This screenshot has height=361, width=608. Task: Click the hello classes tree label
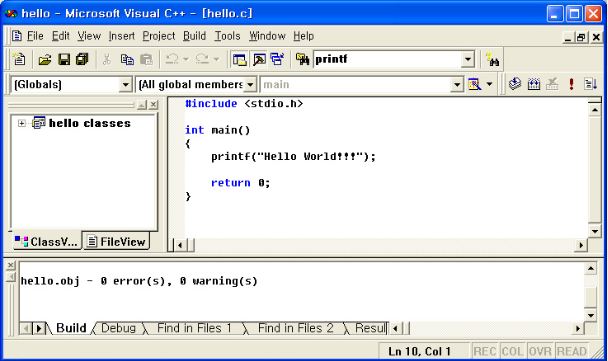point(90,123)
